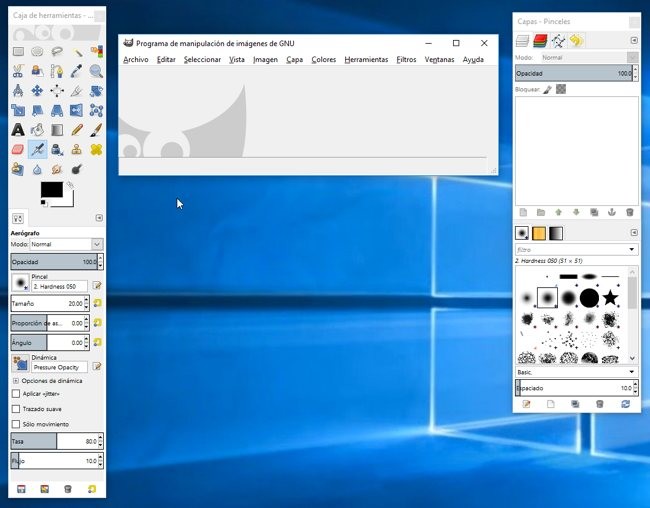The height and width of the screenshot is (508, 650).
Task: Click the black foreground color swatch
Action: pyautogui.click(x=50, y=189)
